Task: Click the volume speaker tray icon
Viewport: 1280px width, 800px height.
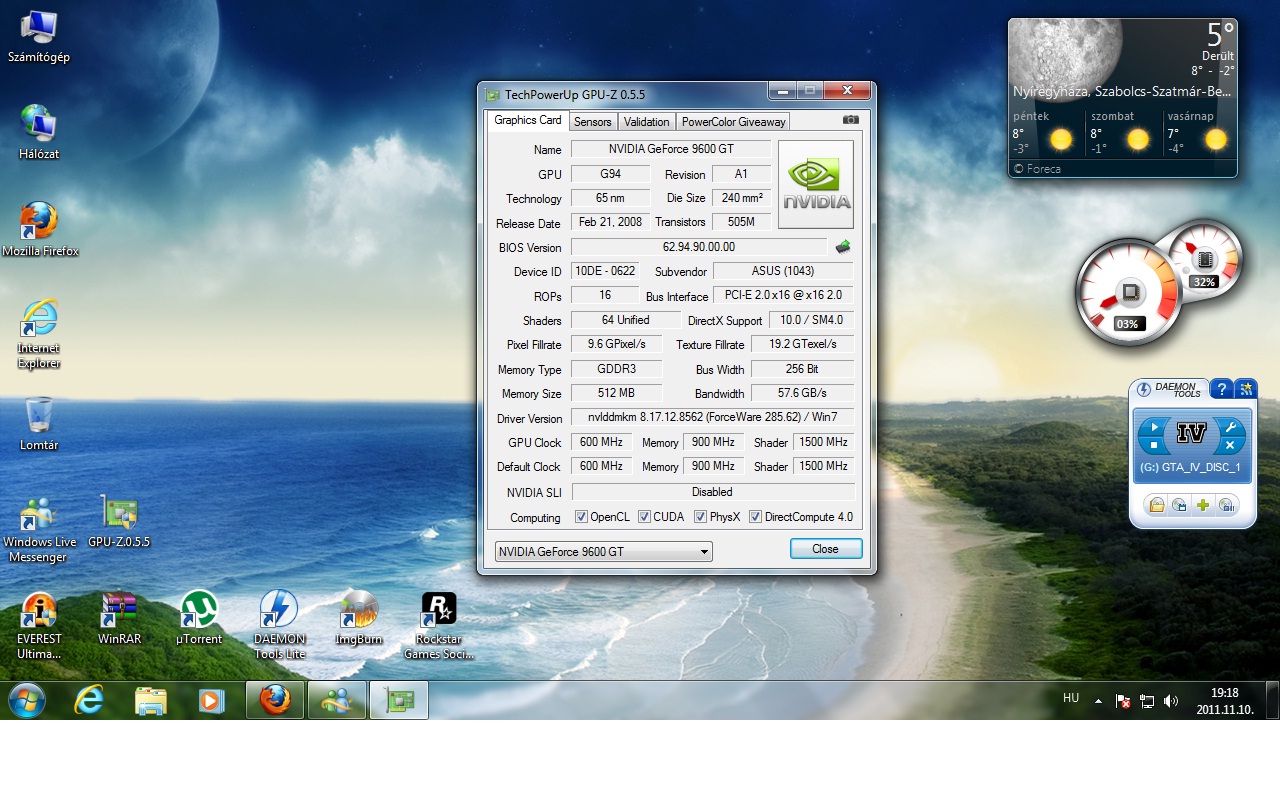Action: coord(1171,701)
